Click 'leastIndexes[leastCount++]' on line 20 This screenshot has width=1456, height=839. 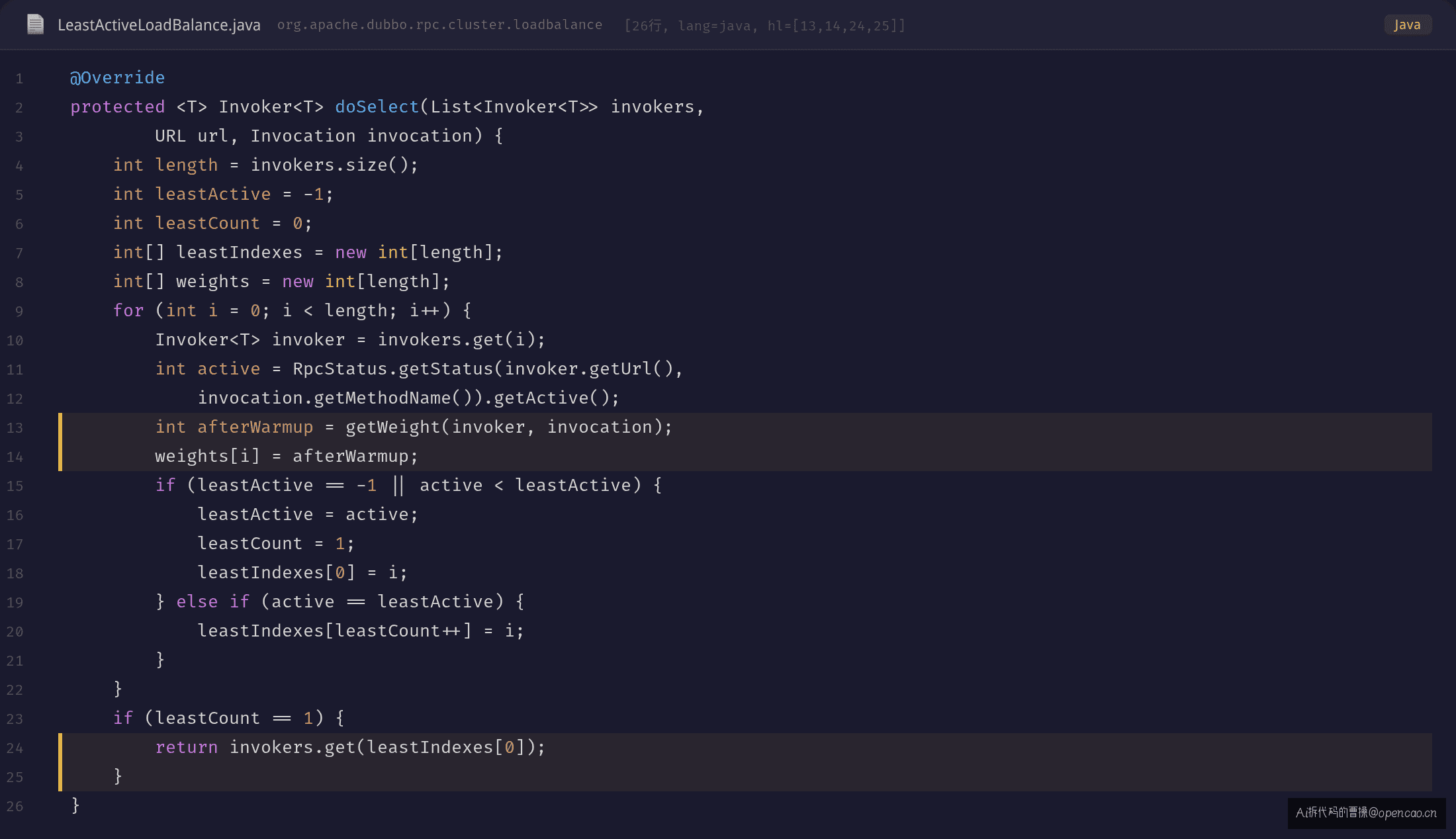[x=334, y=631]
